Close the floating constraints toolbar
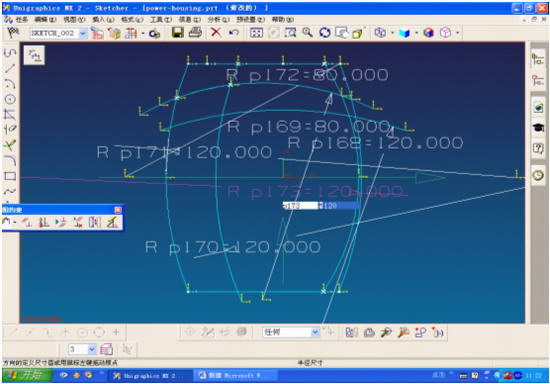Screen dimensions: 550x384 [118, 210]
